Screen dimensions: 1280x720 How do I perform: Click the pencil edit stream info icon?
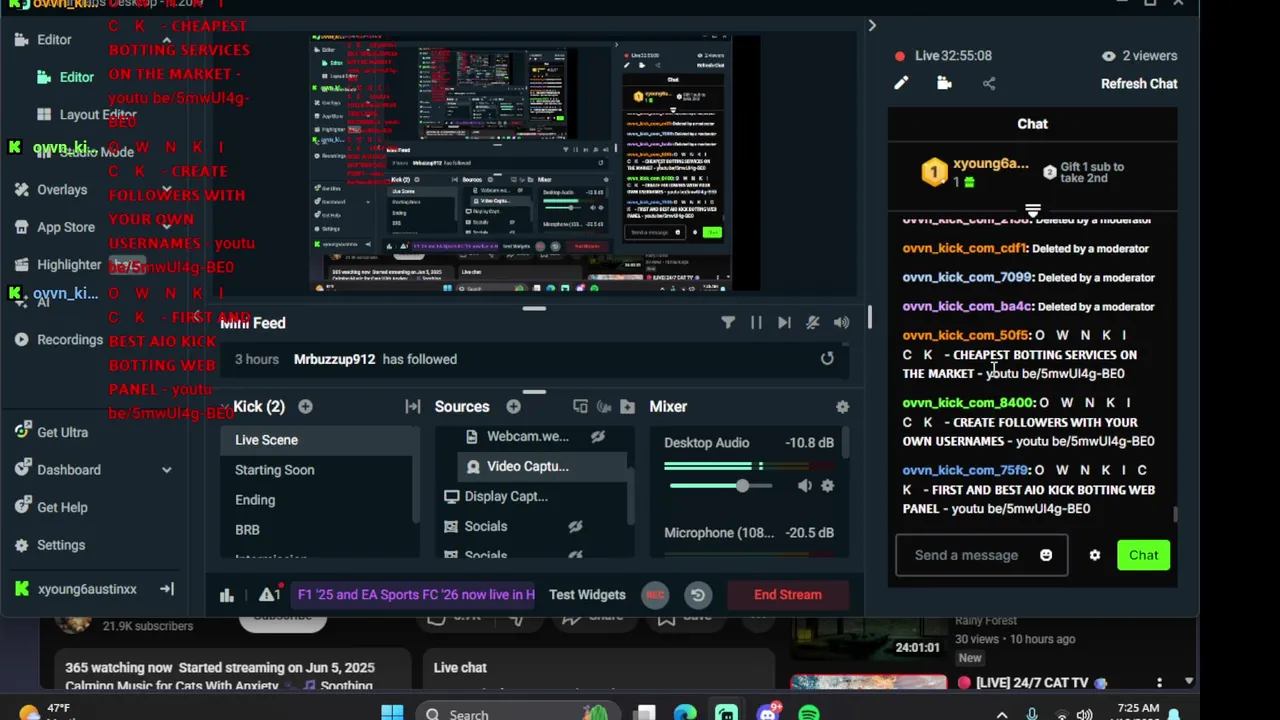tap(901, 84)
